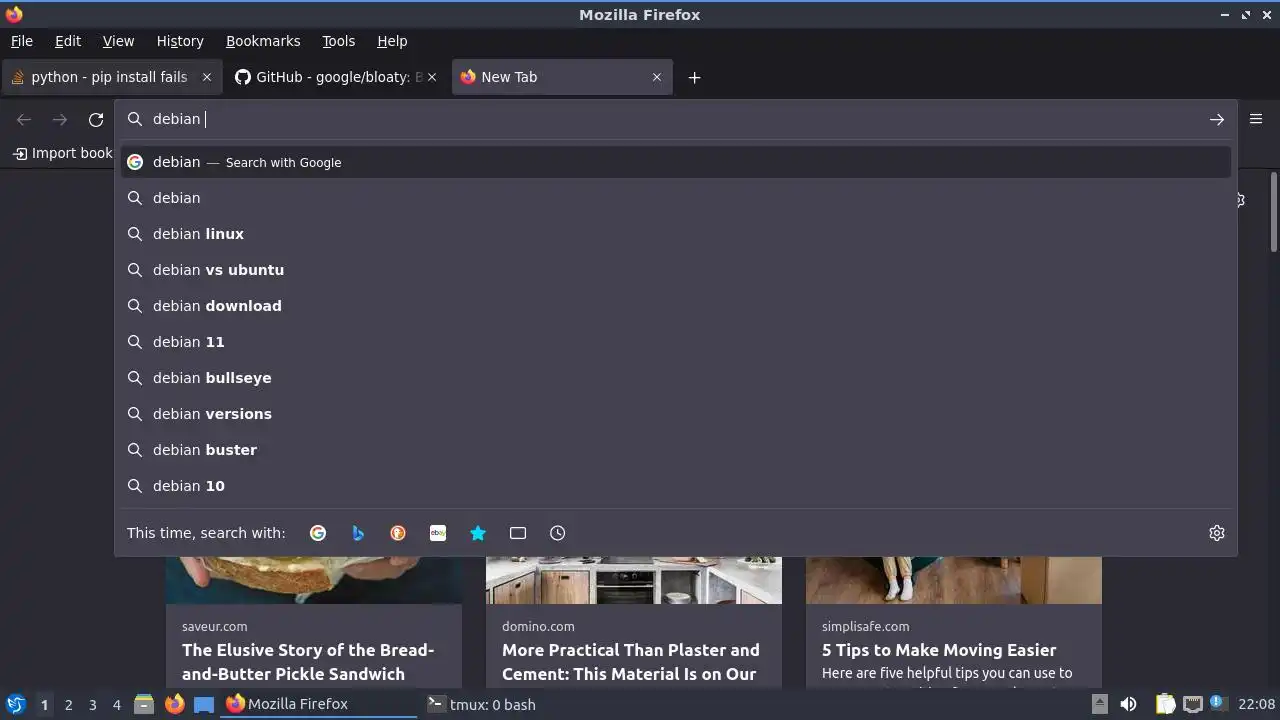The height and width of the screenshot is (720, 1280).
Task: Open network status tray icon
Action: tap(1192, 704)
